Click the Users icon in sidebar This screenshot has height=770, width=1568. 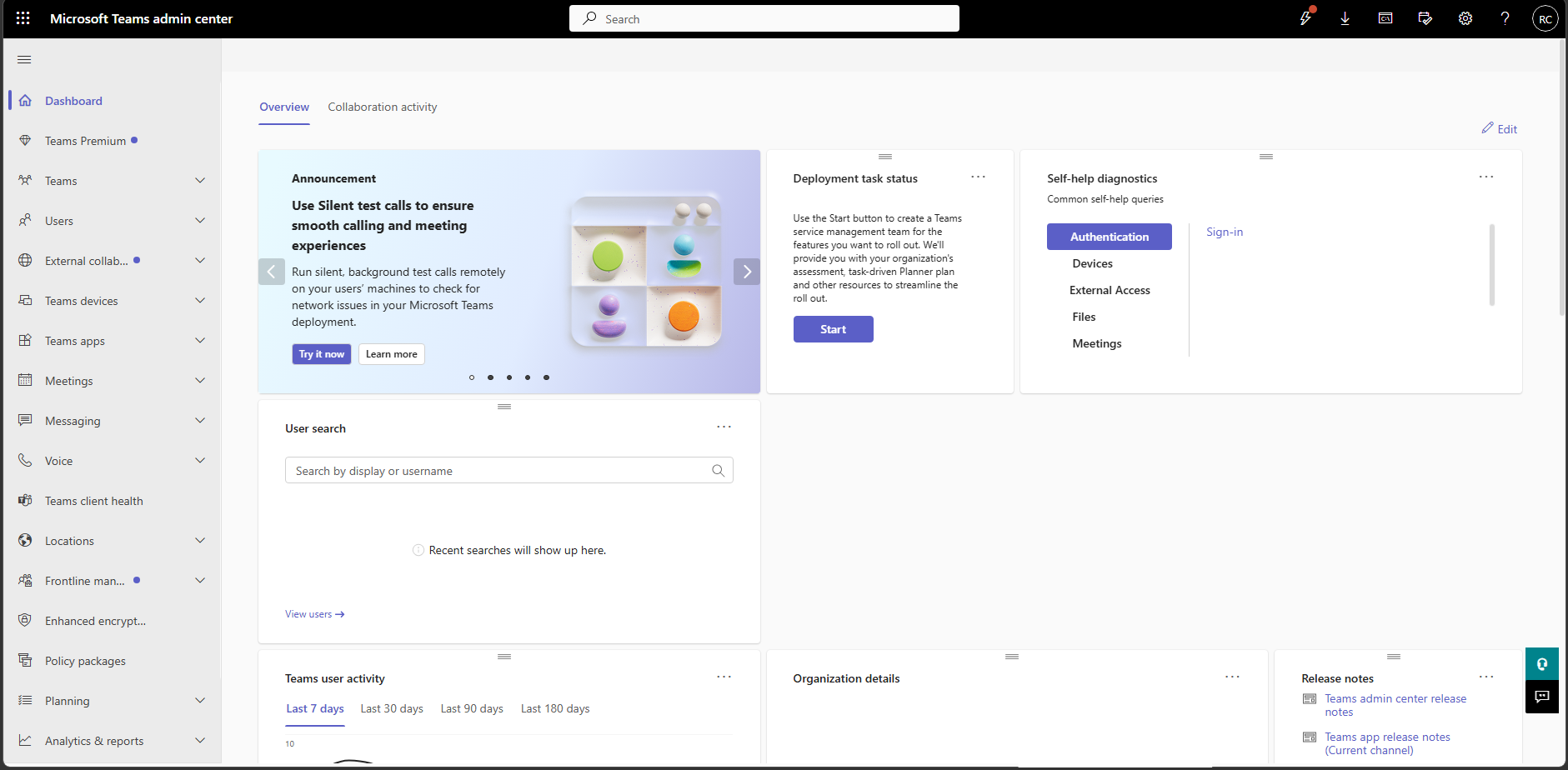click(x=25, y=221)
